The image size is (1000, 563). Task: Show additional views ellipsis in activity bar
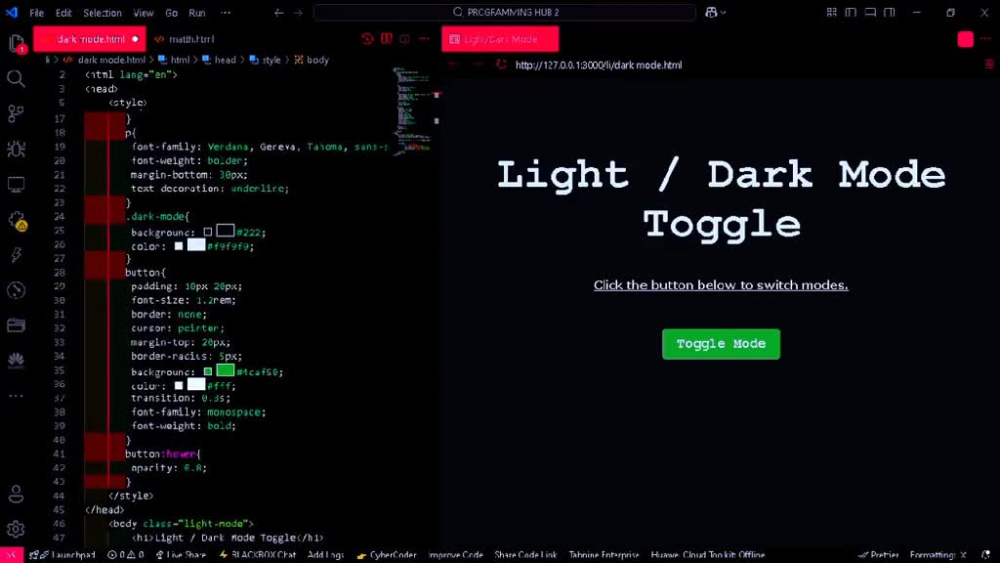click(x=16, y=396)
